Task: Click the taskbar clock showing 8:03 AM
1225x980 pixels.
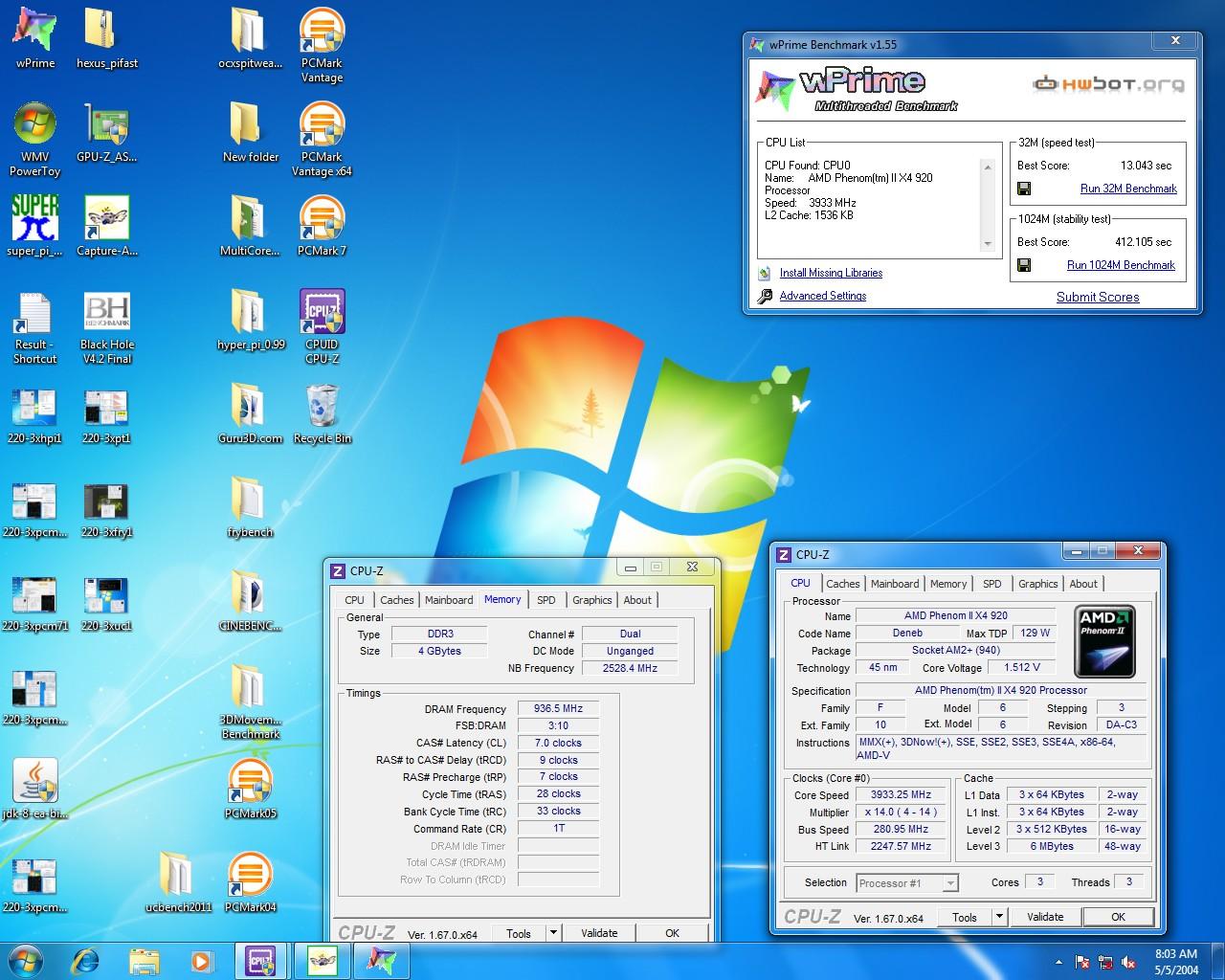Action: pos(1176,962)
